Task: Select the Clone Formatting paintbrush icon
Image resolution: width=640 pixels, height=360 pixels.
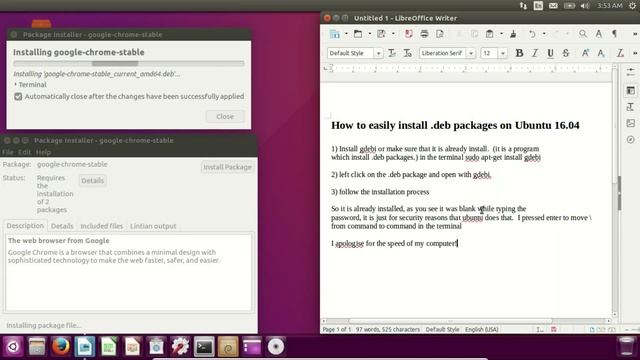Action: point(513,34)
